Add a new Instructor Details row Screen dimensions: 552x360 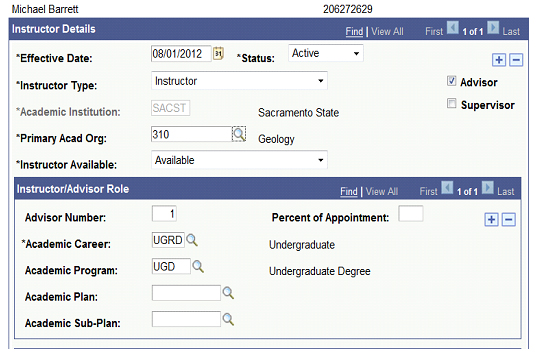point(498,60)
